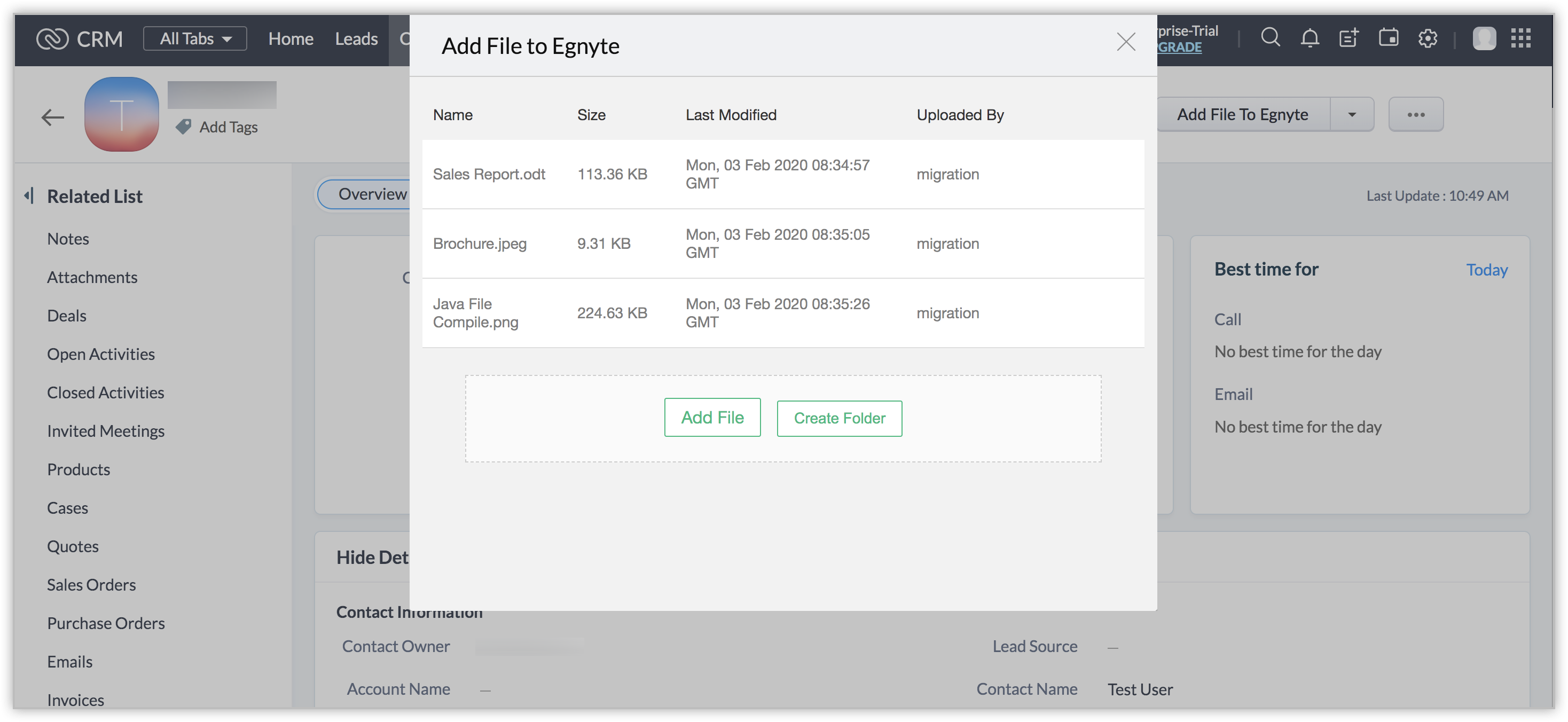Click the Create Folder button
This screenshot has height=722, width=1568.
[839, 418]
